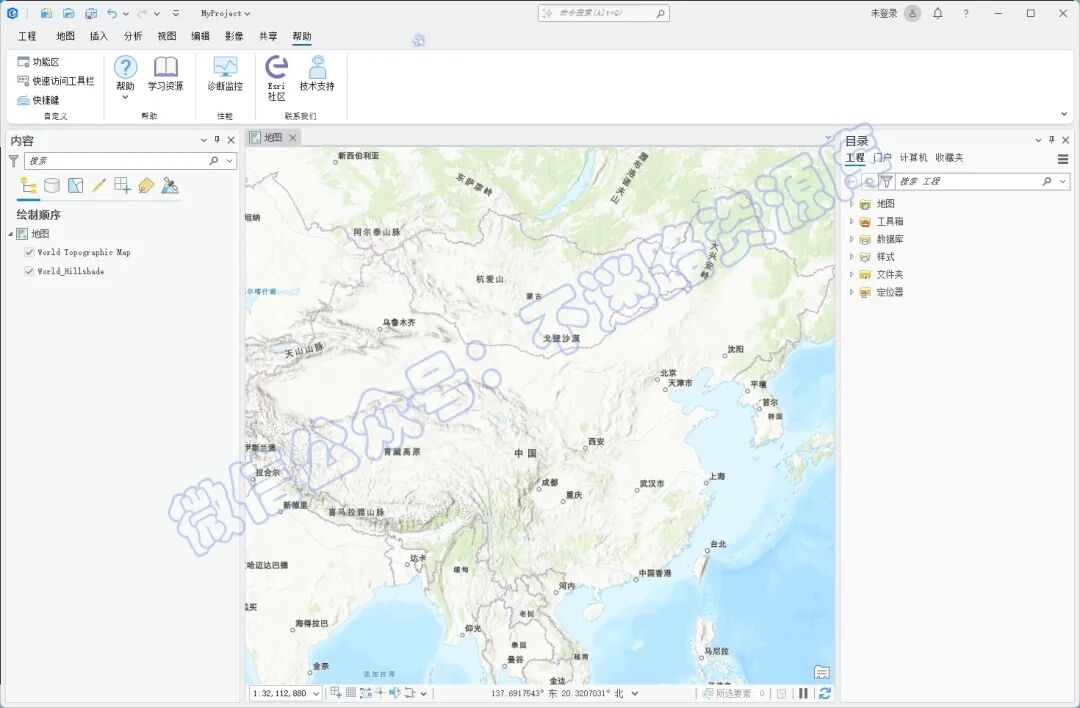Open the notifications bell icon
This screenshot has height=708, width=1080.
click(x=937, y=13)
